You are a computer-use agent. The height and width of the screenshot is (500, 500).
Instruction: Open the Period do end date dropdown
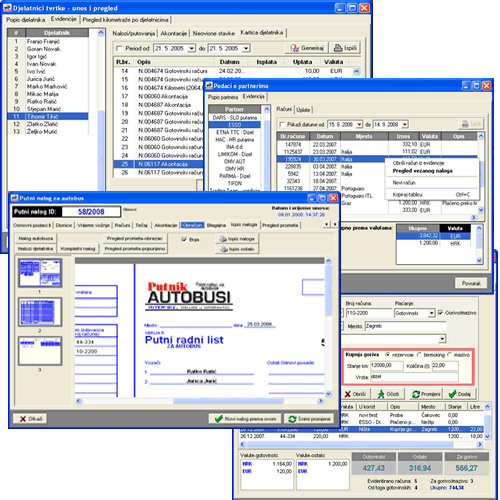[x=246, y=49]
